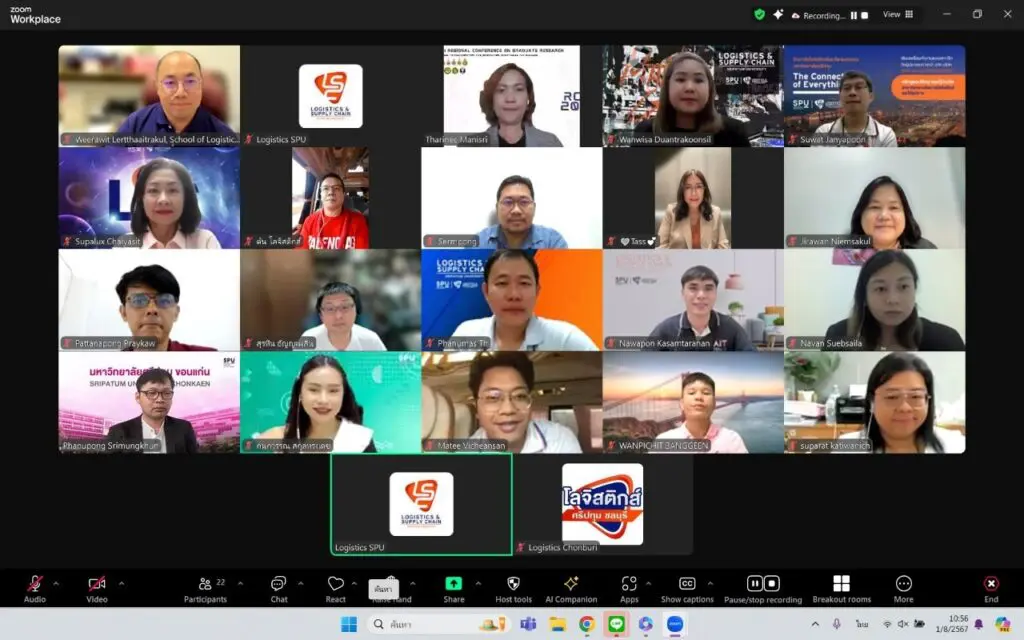1024x640 pixels.
Task: Select Pattanapong Praykaw's video tile
Action: pyautogui.click(x=149, y=300)
